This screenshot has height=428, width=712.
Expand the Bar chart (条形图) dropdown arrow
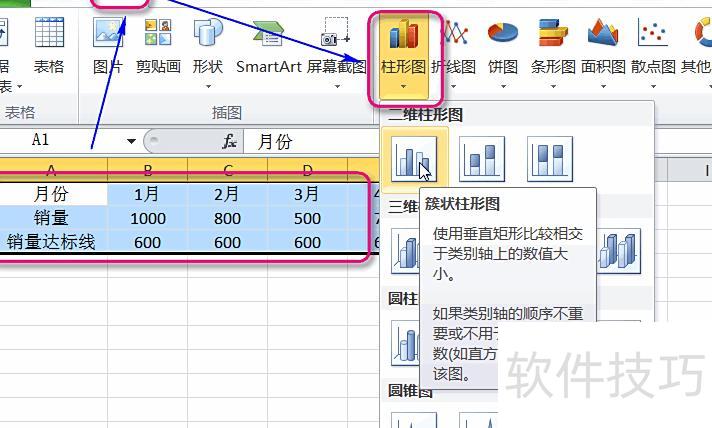pos(553,86)
